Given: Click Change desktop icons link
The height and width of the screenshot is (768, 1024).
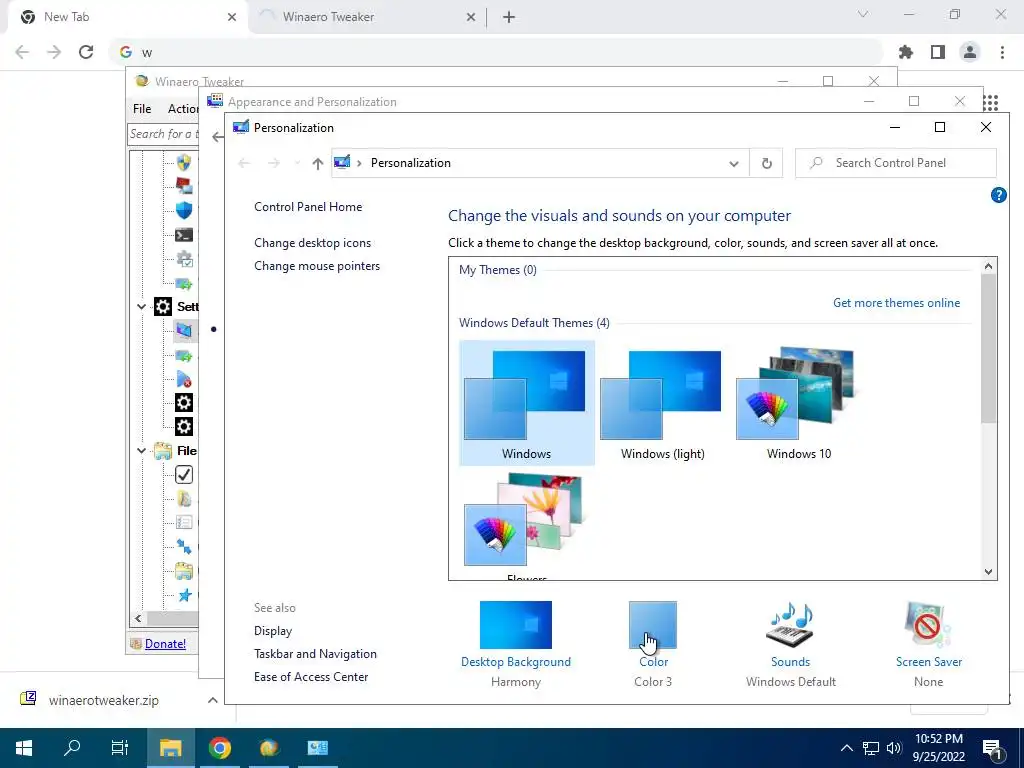Looking at the screenshot, I should pyautogui.click(x=313, y=243).
